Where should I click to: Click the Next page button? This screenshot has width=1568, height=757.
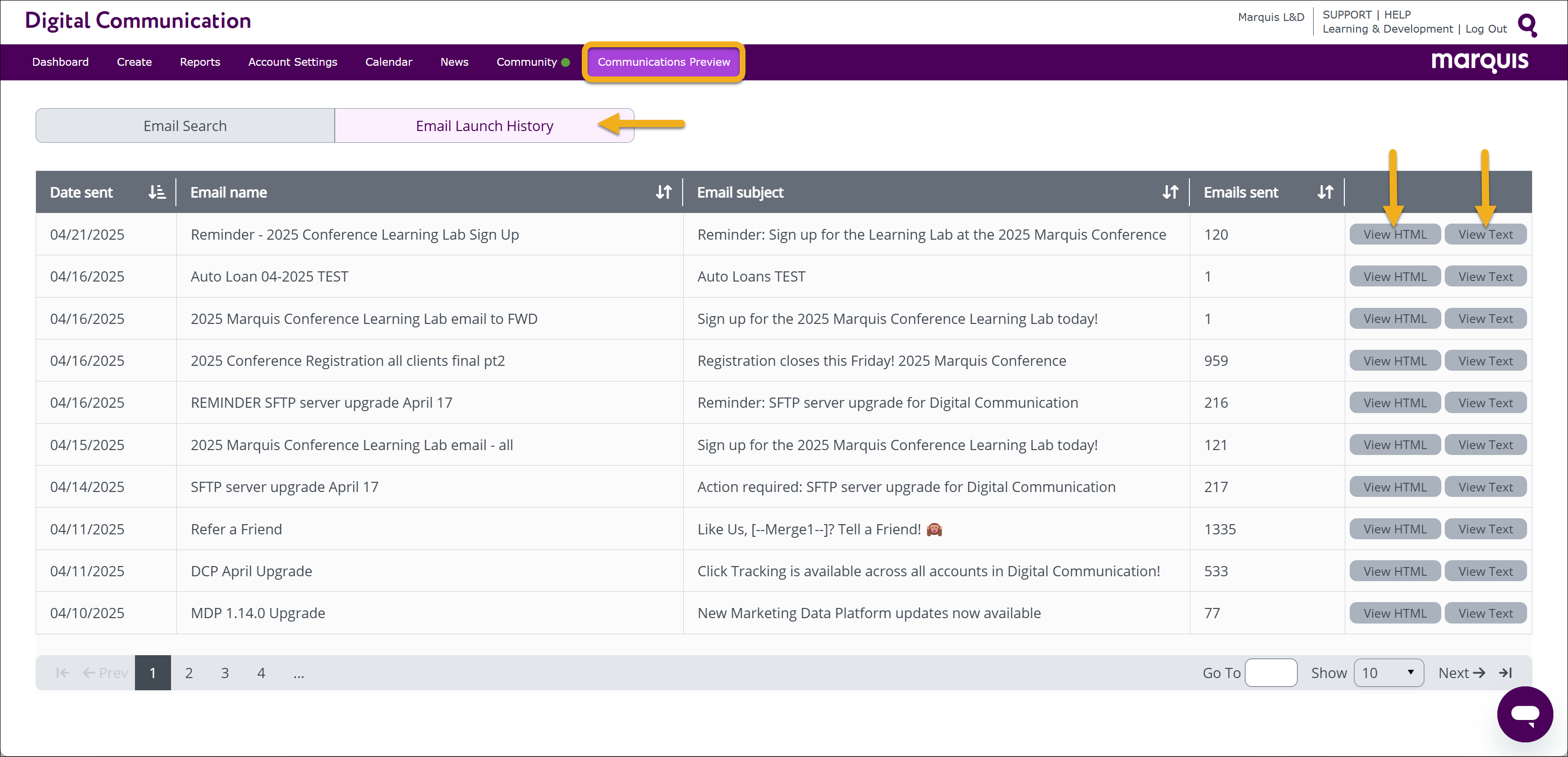(1461, 672)
